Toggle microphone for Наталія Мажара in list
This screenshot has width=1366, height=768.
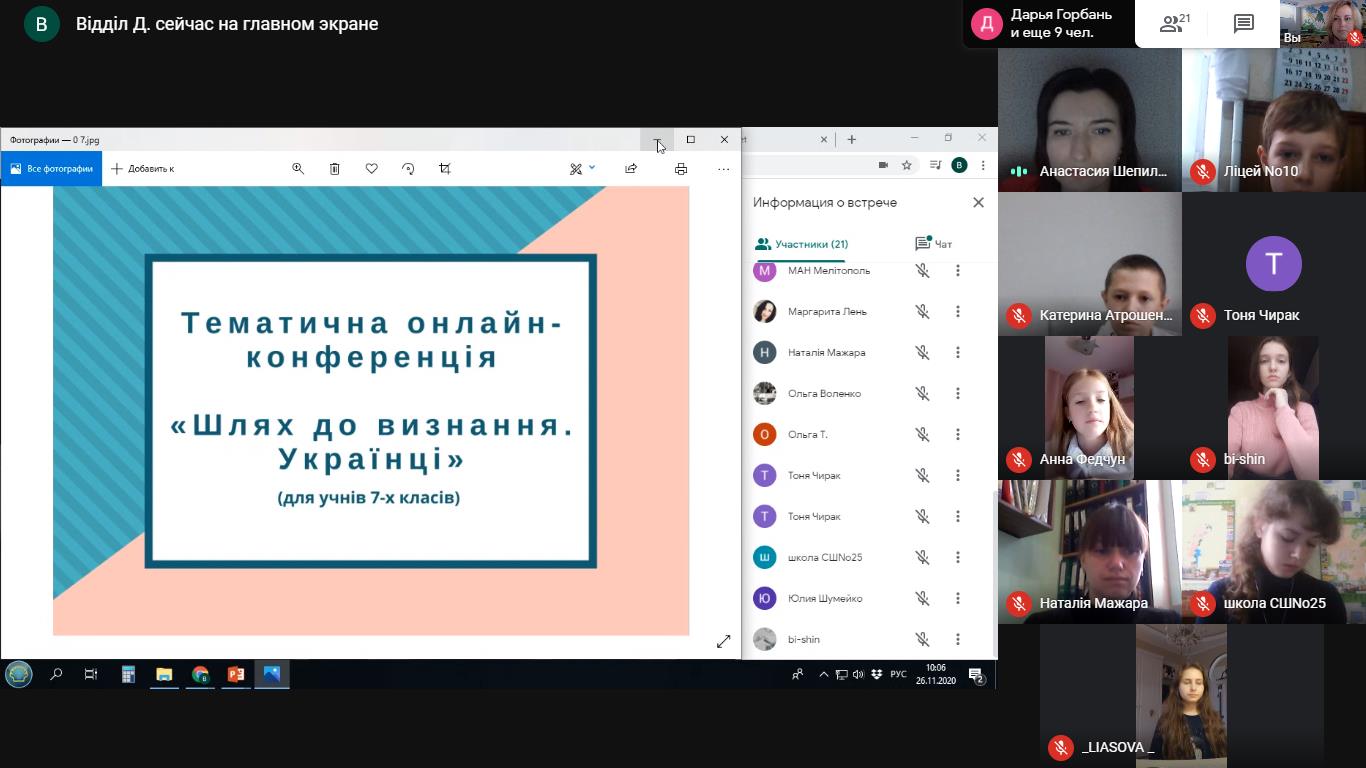(922, 352)
